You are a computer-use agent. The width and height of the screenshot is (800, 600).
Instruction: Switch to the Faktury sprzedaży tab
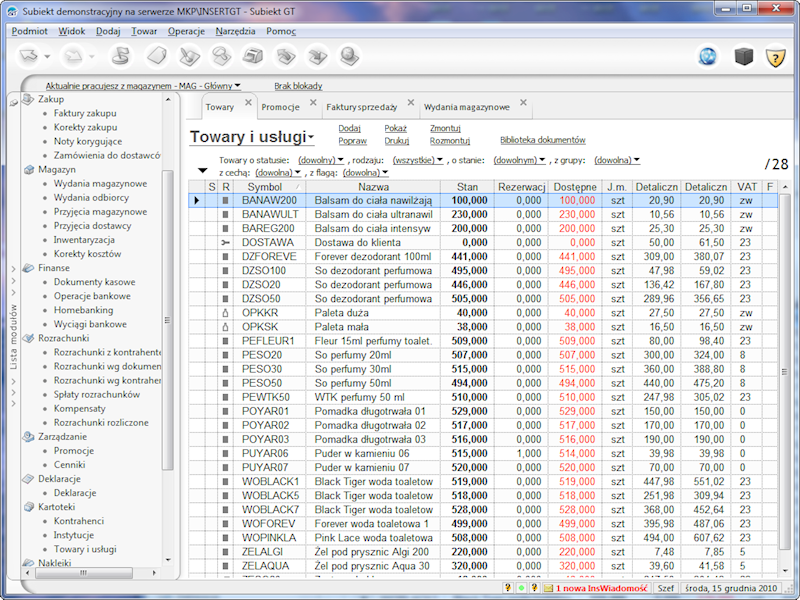(362, 107)
